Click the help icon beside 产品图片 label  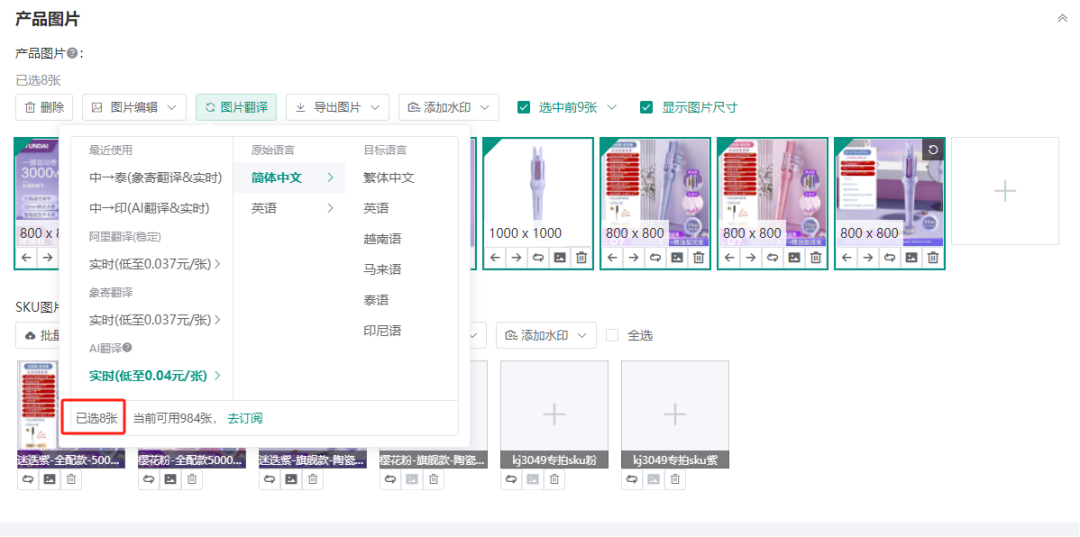(x=72, y=53)
